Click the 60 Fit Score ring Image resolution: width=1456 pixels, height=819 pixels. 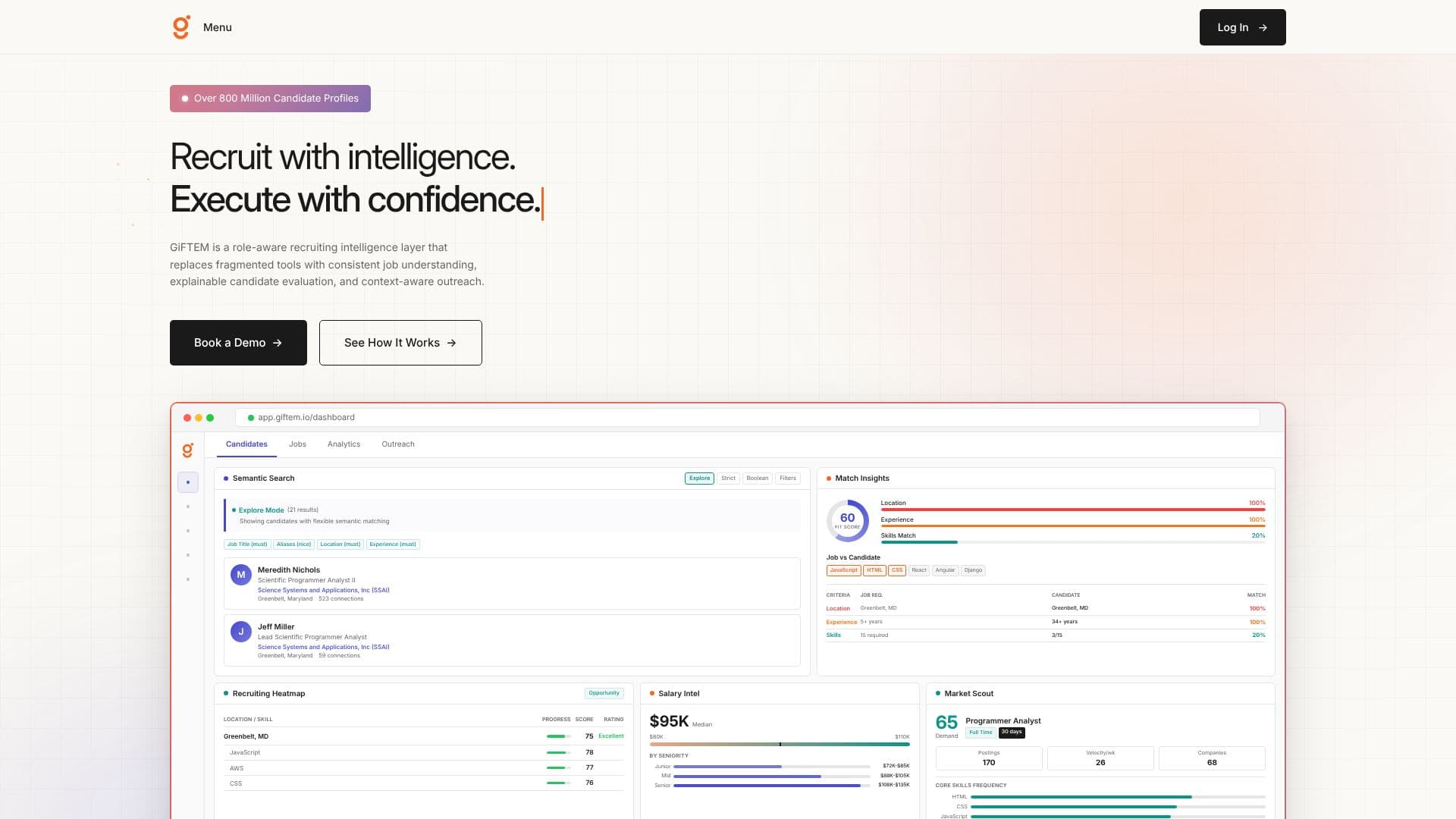point(847,520)
